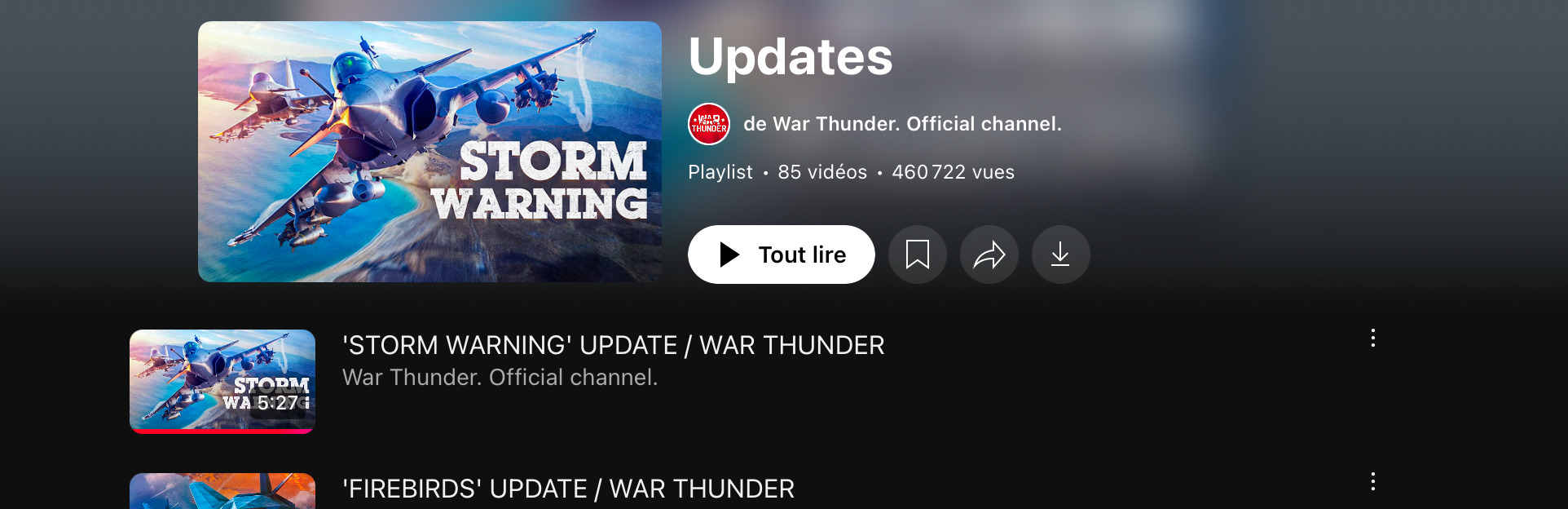
Task: Play the Storm Warning video thumbnail
Action: [222, 381]
